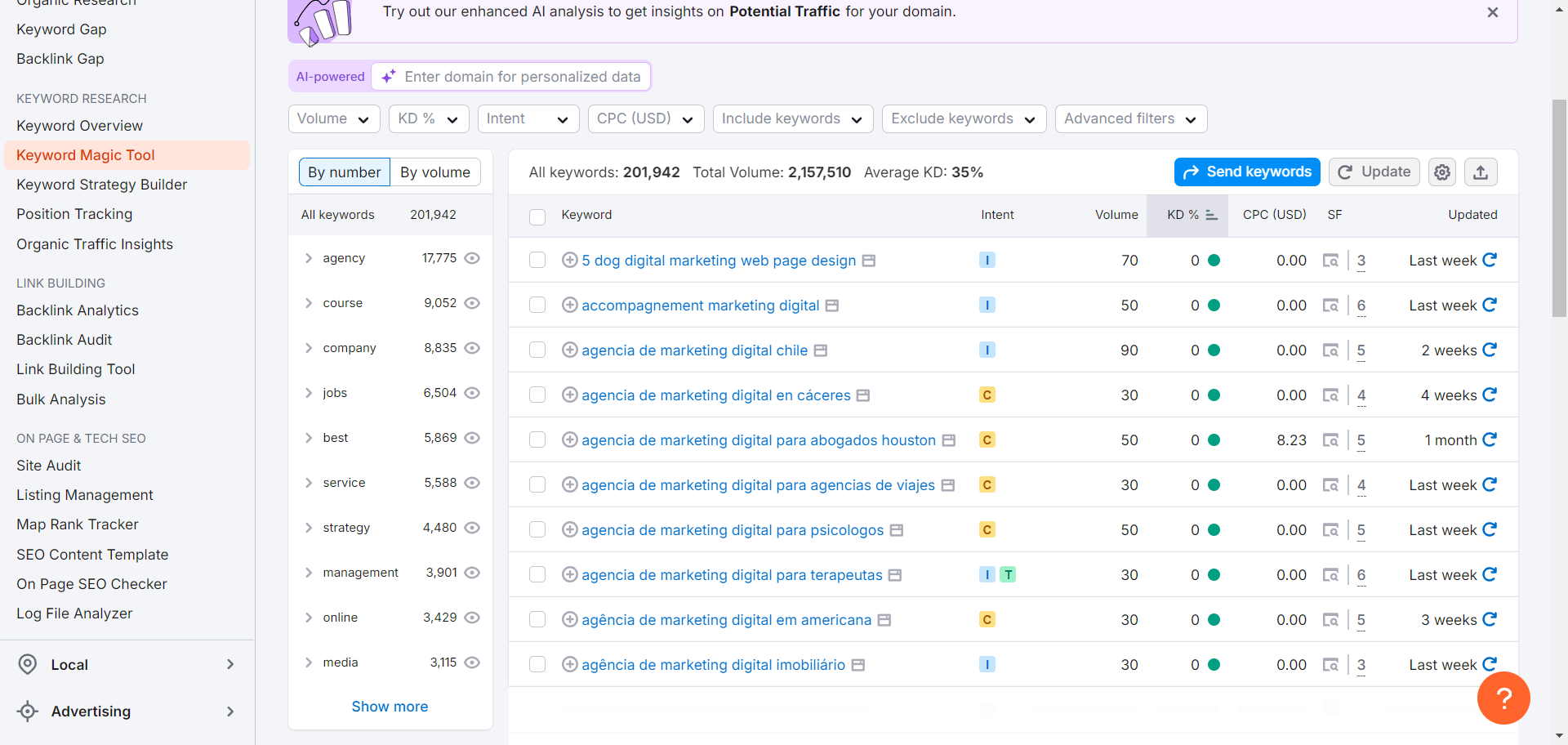
Task: Click the export upload icon
Action: point(1481,172)
